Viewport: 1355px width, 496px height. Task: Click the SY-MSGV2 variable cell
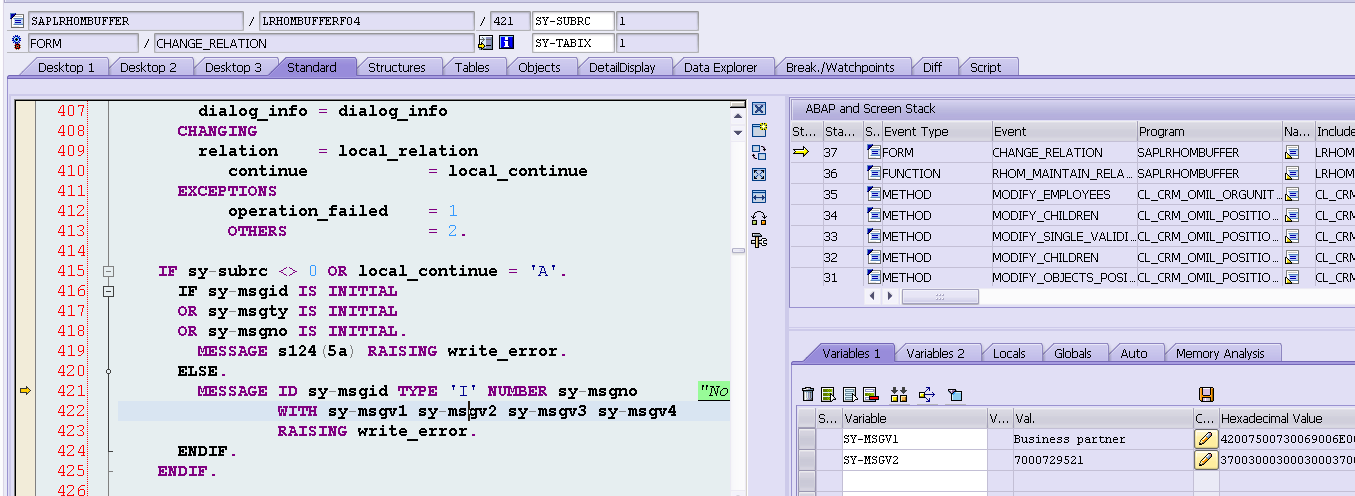pyautogui.click(x=914, y=460)
